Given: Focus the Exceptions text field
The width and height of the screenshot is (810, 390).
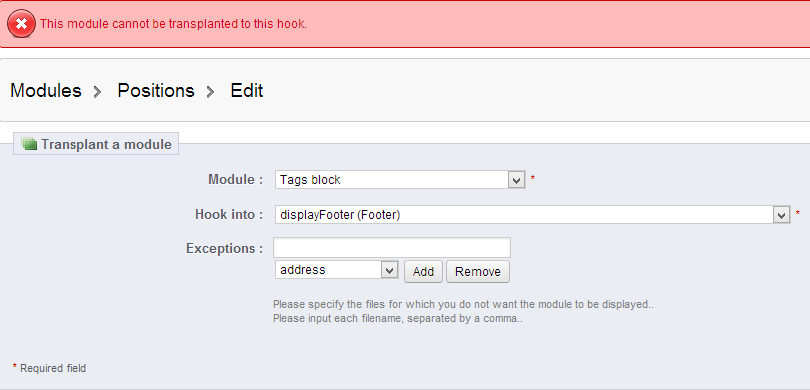Looking at the screenshot, I should 392,247.
